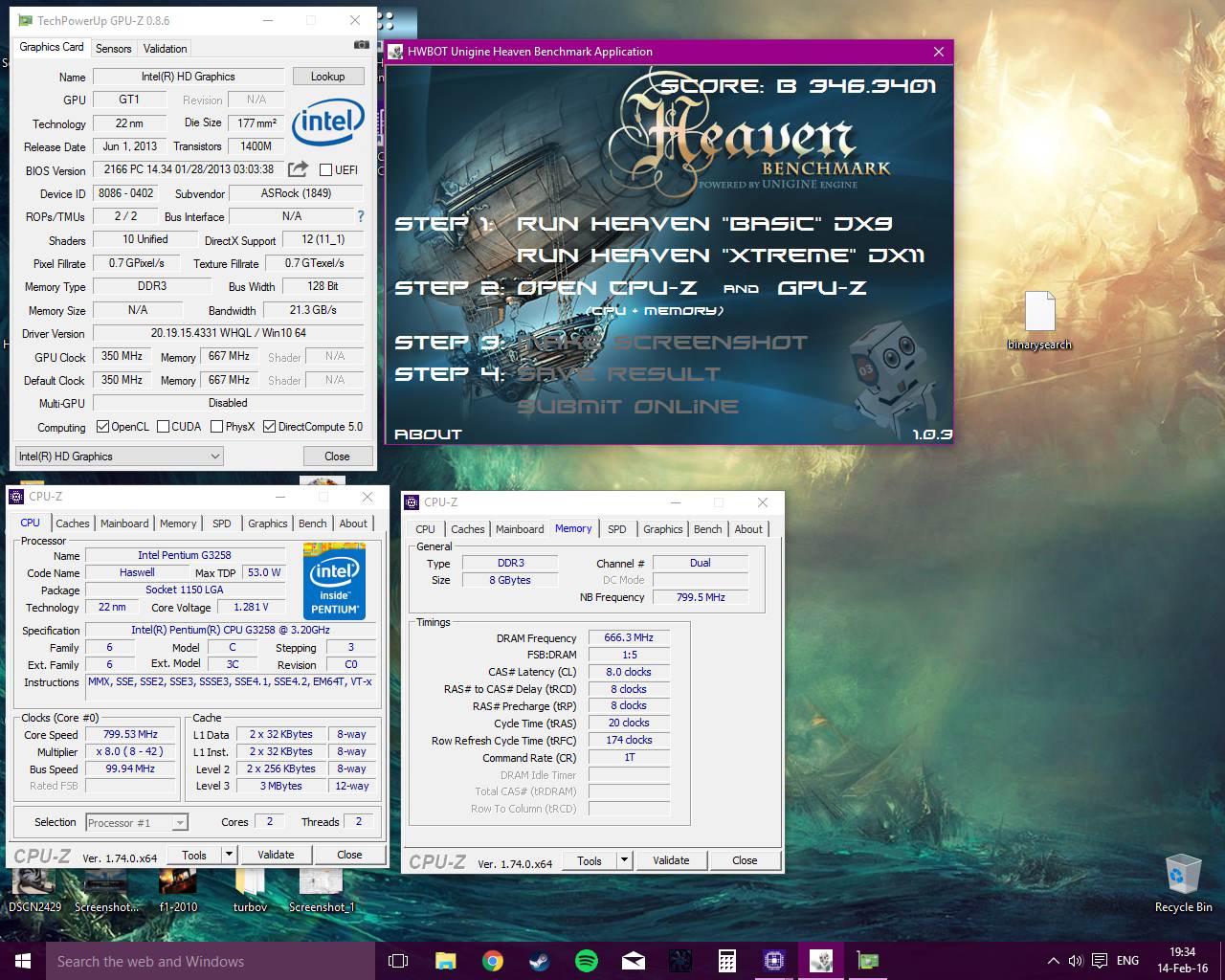Open Mainboard tab in left CPU-Z window

(124, 523)
